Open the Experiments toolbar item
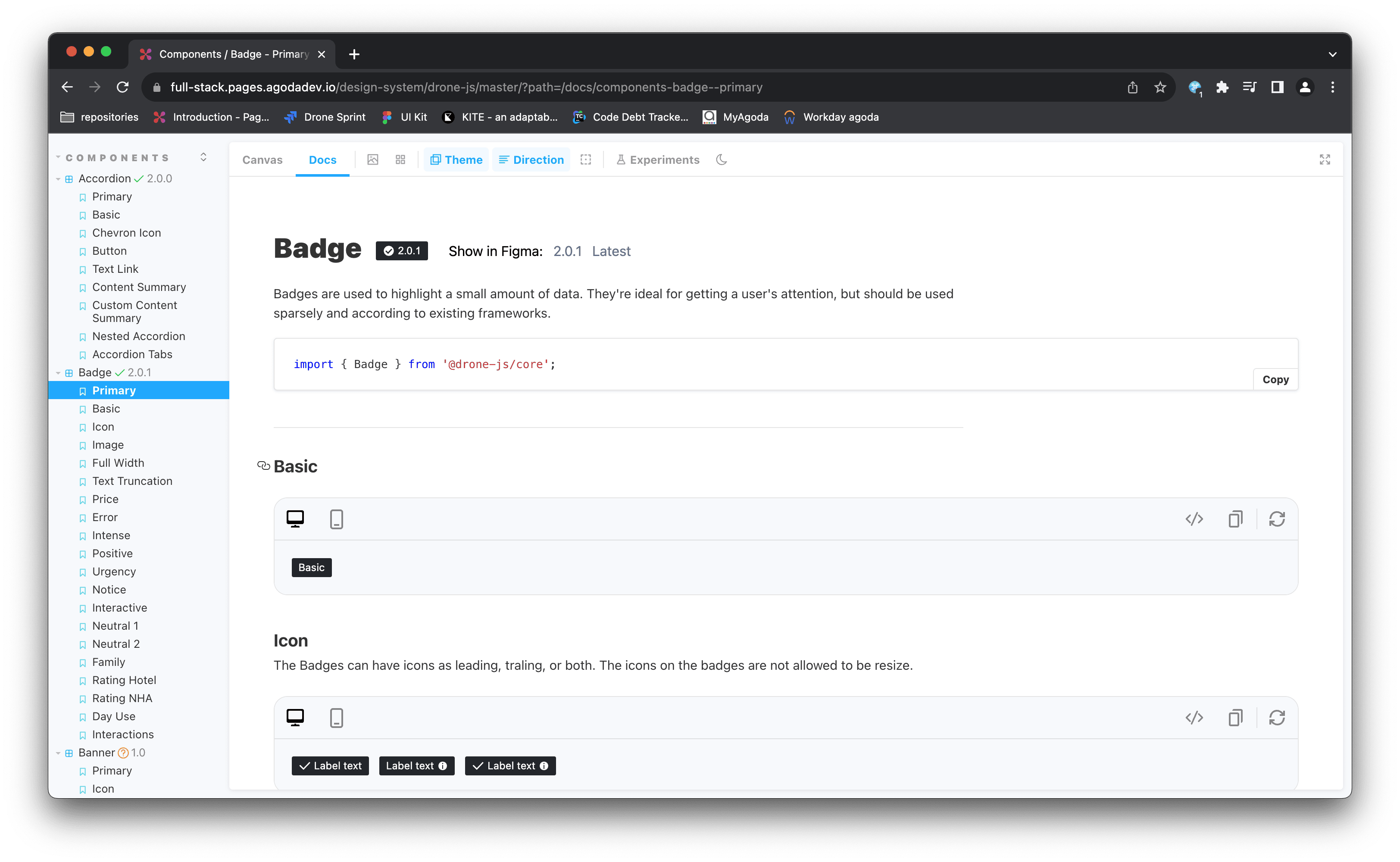Image resolution: width=1400 pixels, height=862 pixels. [x=658, y=159]
